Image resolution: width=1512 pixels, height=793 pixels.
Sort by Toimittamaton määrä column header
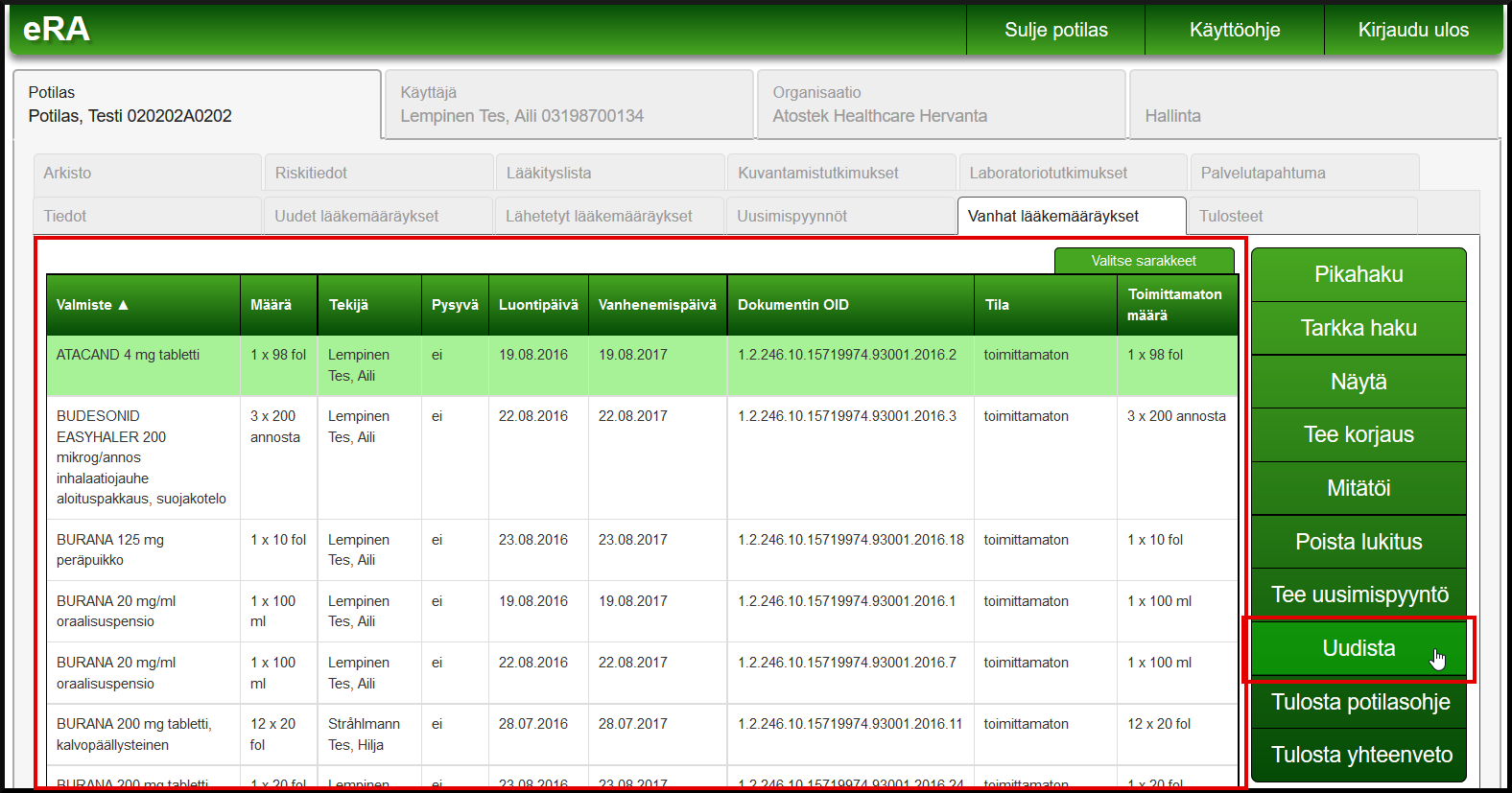tap(1177, 305)
